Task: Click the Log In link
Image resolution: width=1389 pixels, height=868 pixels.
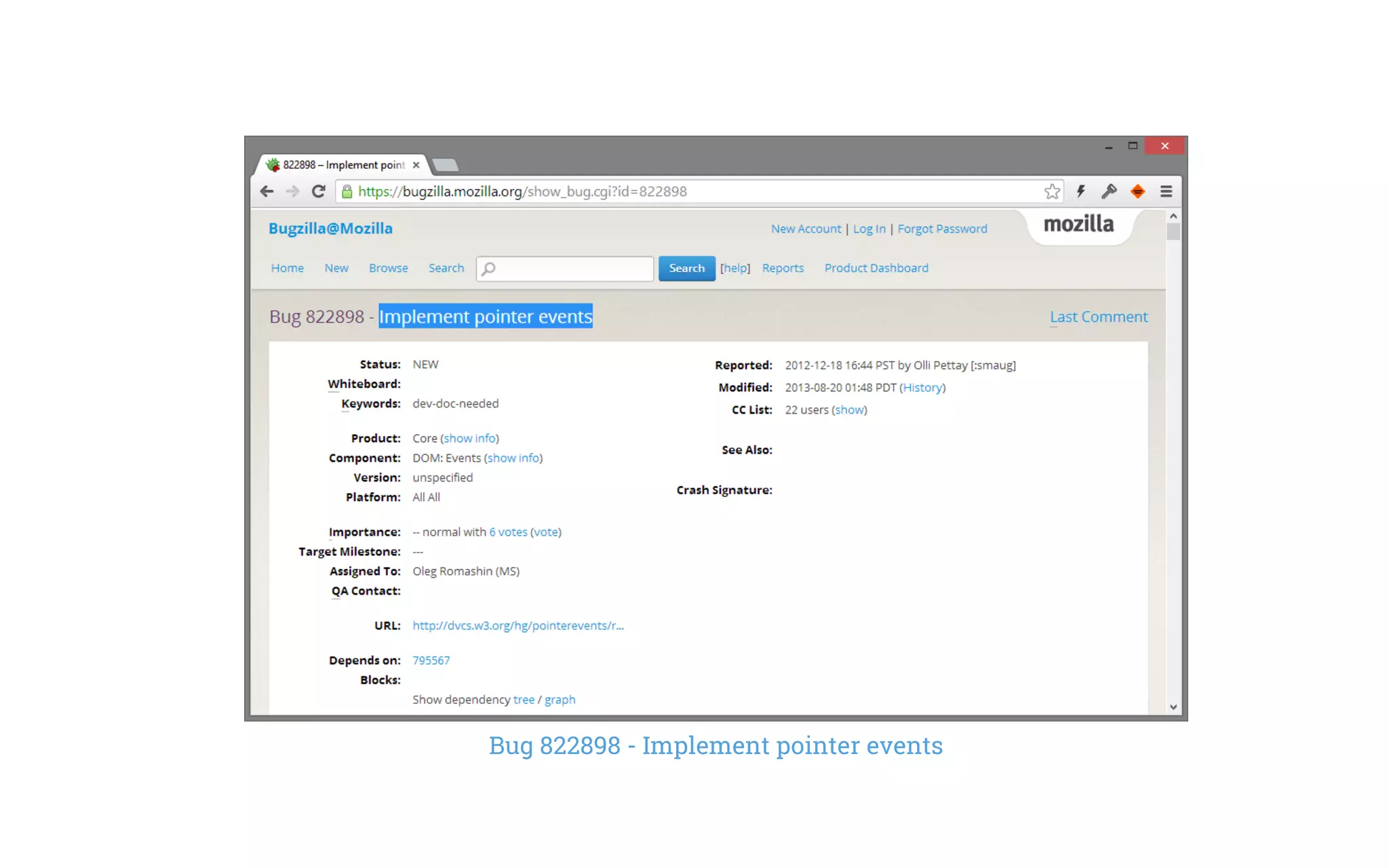Action: coord(869,229)
